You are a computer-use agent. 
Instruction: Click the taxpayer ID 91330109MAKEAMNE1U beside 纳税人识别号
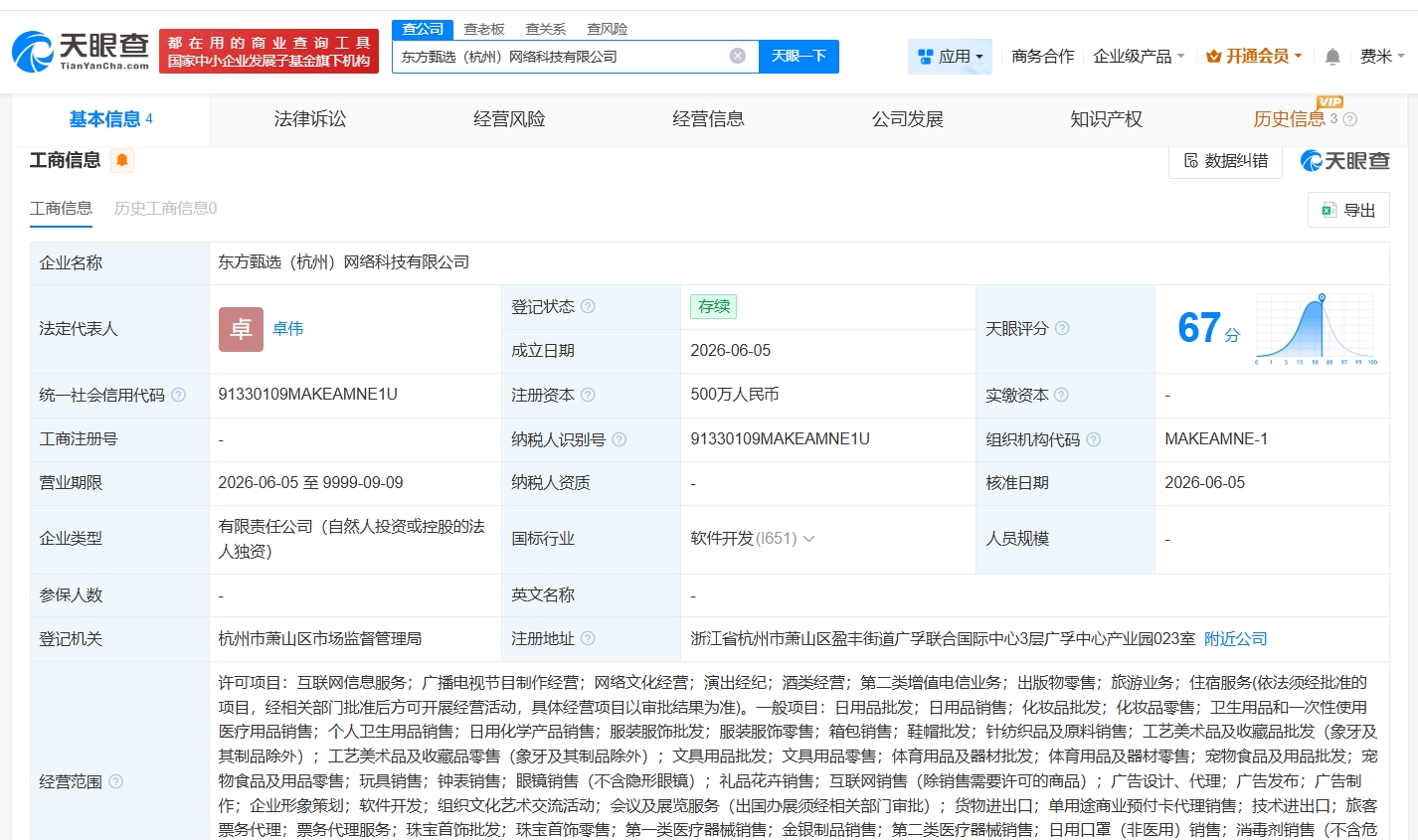[x=781, y=438]
